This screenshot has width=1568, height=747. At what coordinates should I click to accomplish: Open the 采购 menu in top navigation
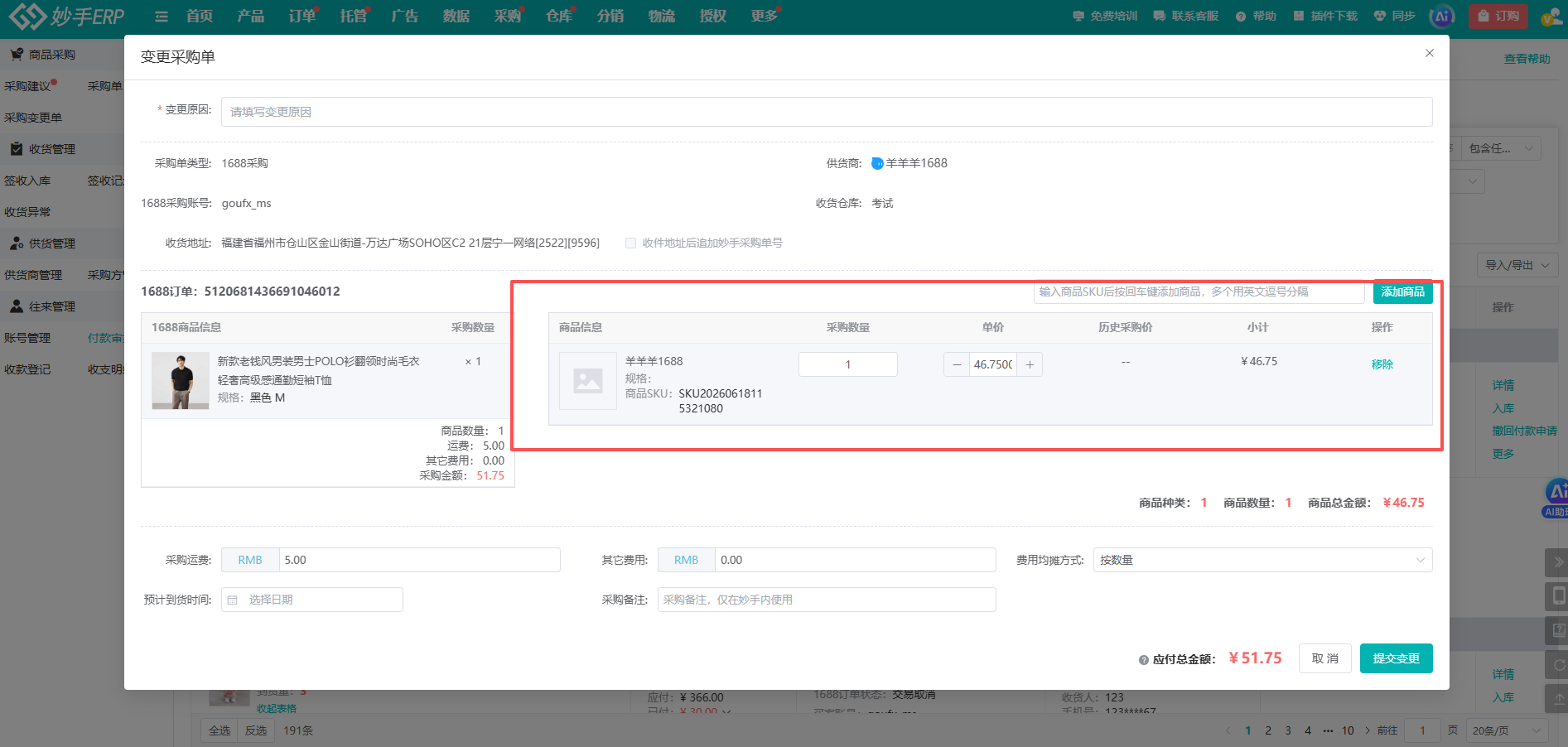coord(508,16)
